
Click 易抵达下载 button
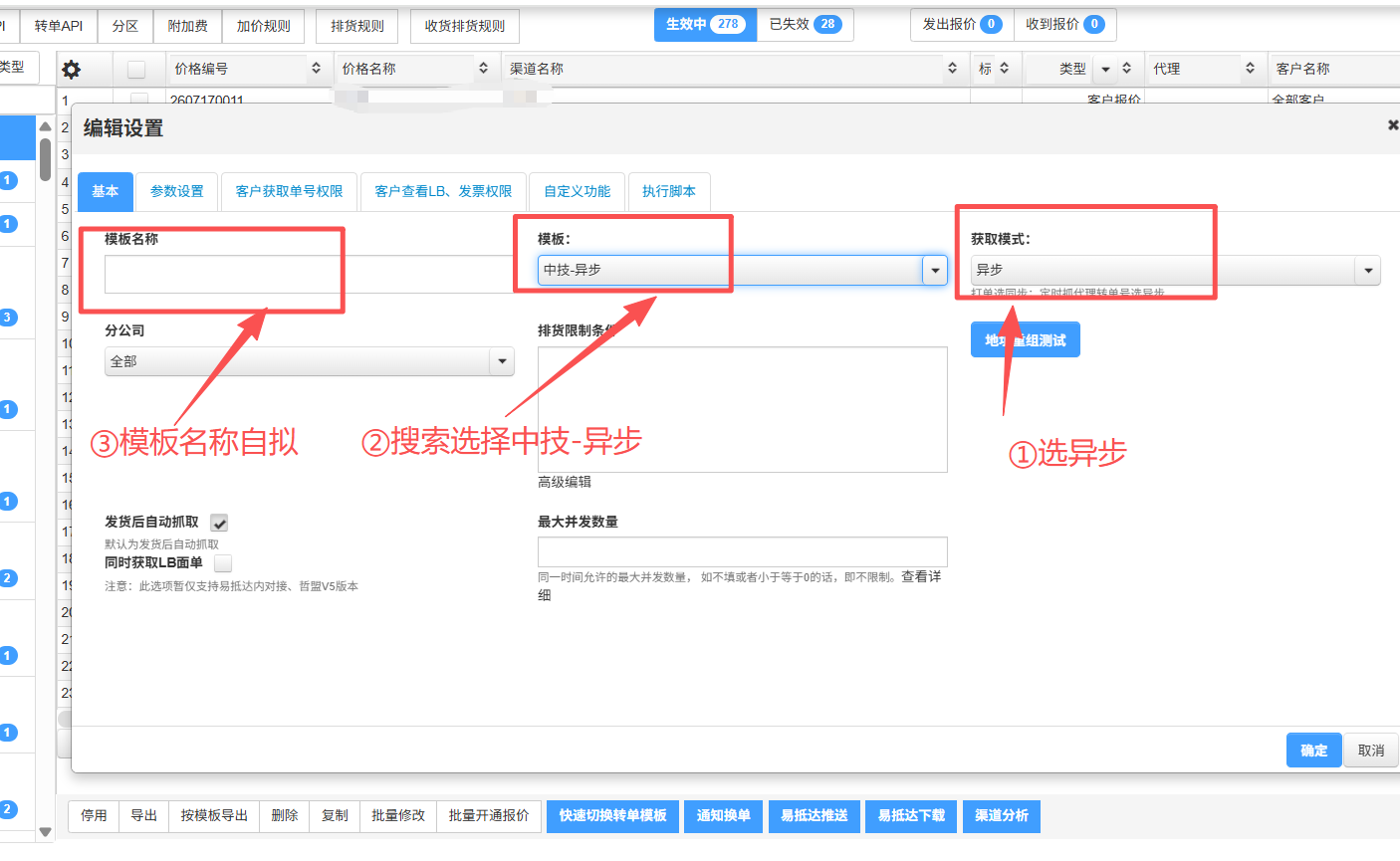(x=911, y=816)
